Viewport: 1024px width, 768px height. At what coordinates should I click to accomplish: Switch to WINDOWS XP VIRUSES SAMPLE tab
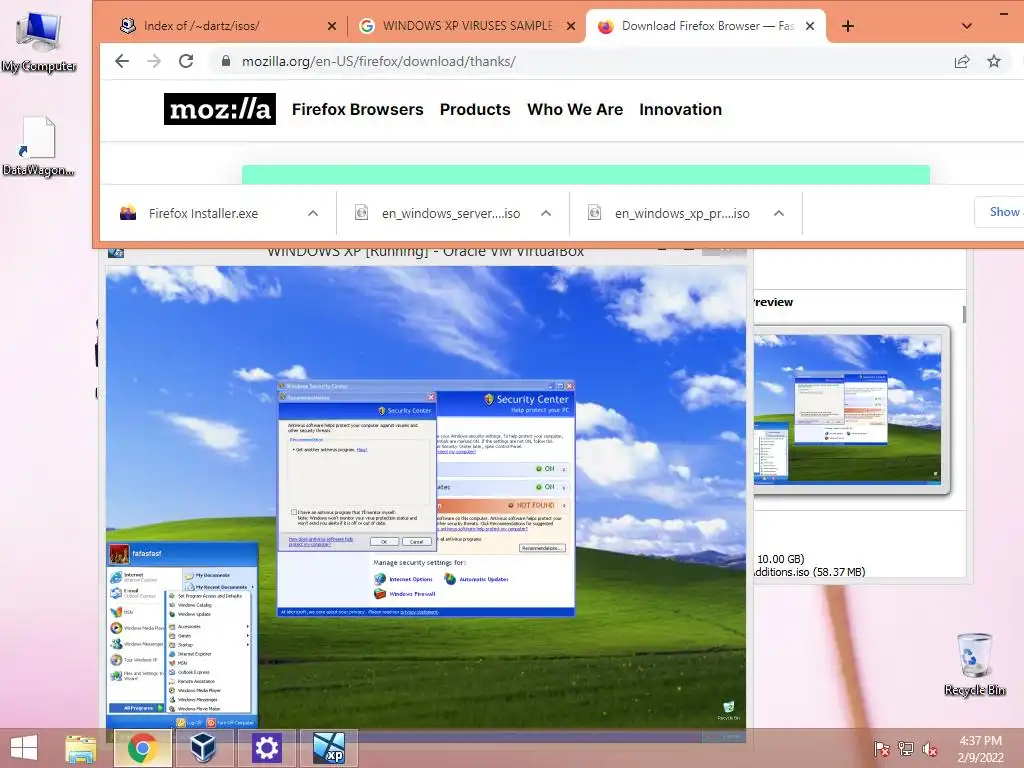click(x=467, y=26)
